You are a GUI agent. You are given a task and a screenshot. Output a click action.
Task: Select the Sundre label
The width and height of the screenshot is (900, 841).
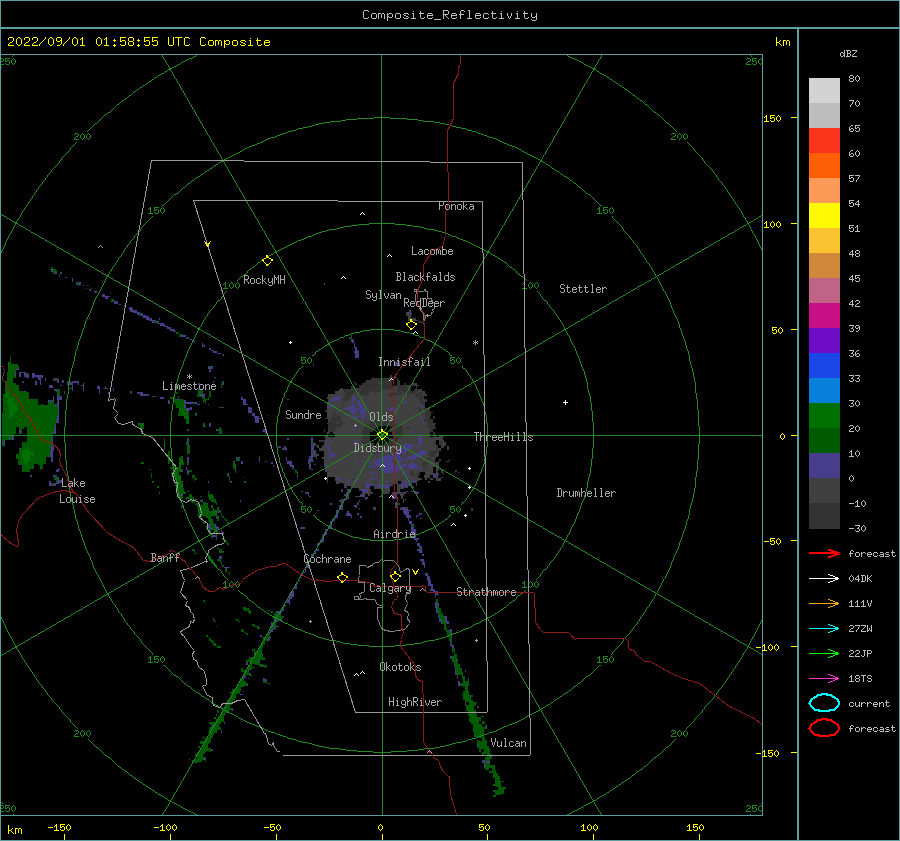click(303, 414)
